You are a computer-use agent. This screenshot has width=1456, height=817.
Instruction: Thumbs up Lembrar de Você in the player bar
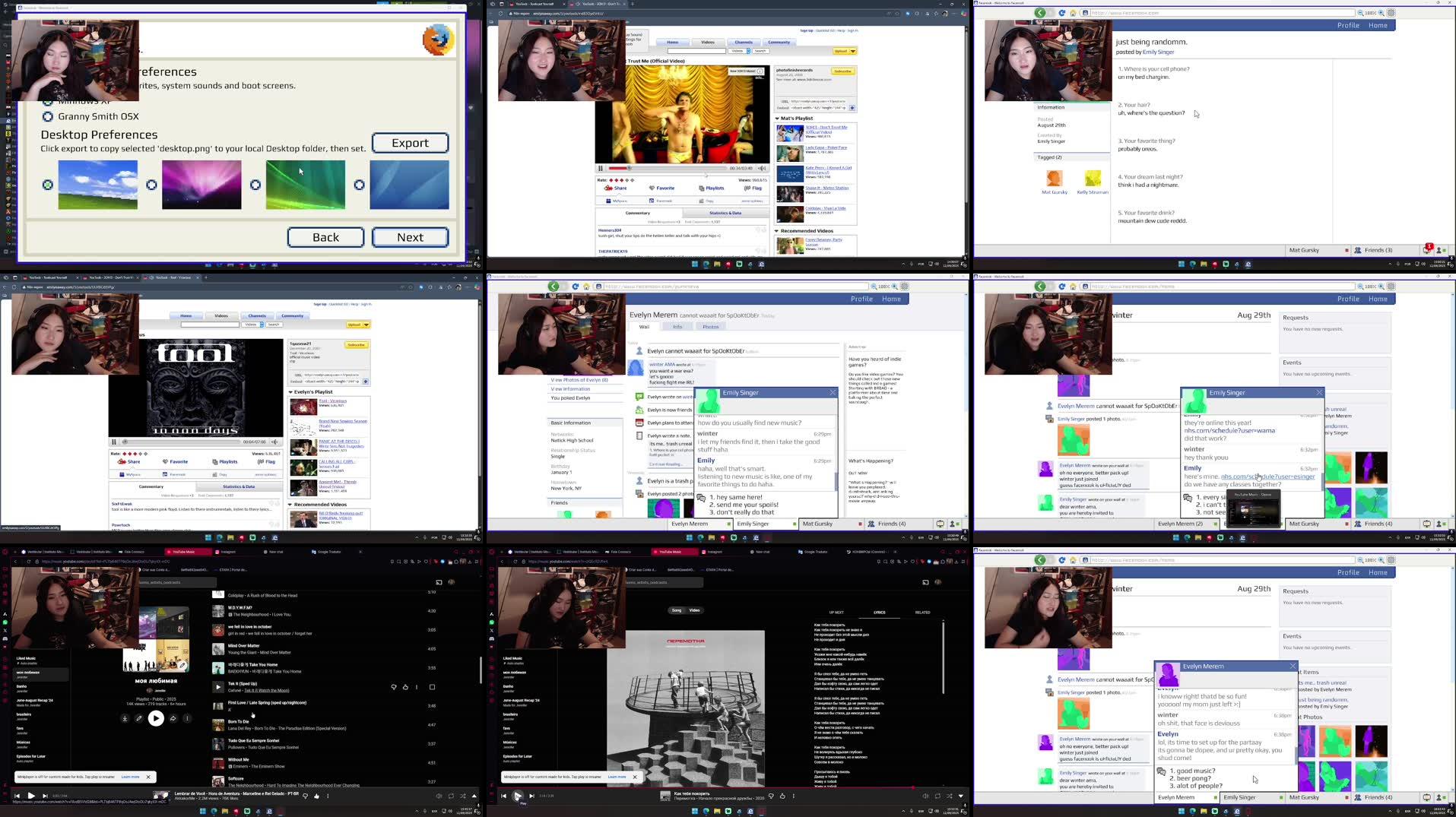[x=317, y=796]
